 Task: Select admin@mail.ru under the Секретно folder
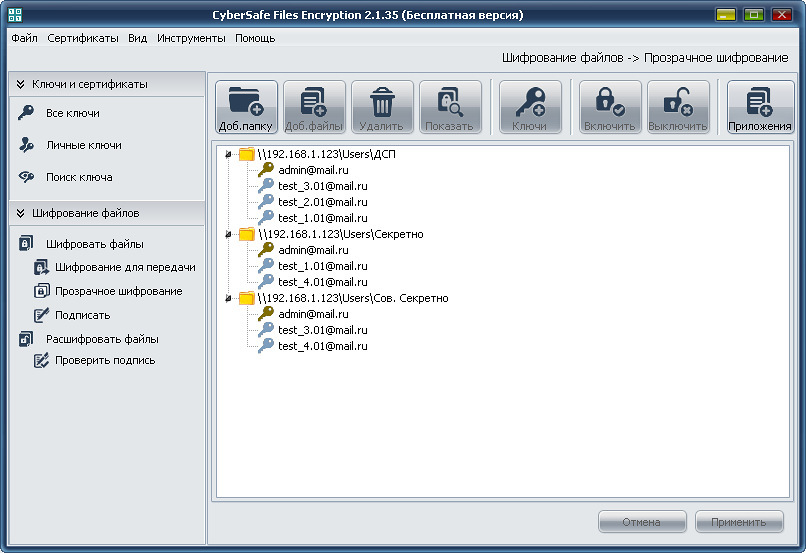pyautogui.click(x=314, y=250)
